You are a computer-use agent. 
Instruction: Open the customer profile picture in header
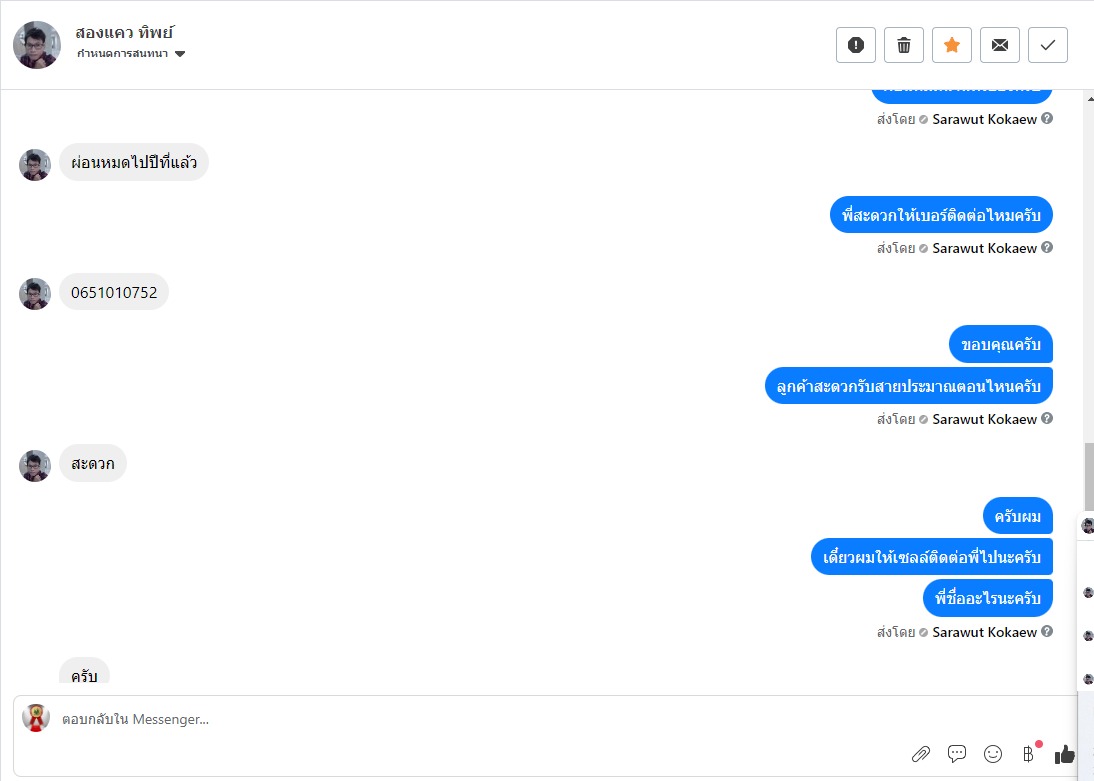coord(37,45)
